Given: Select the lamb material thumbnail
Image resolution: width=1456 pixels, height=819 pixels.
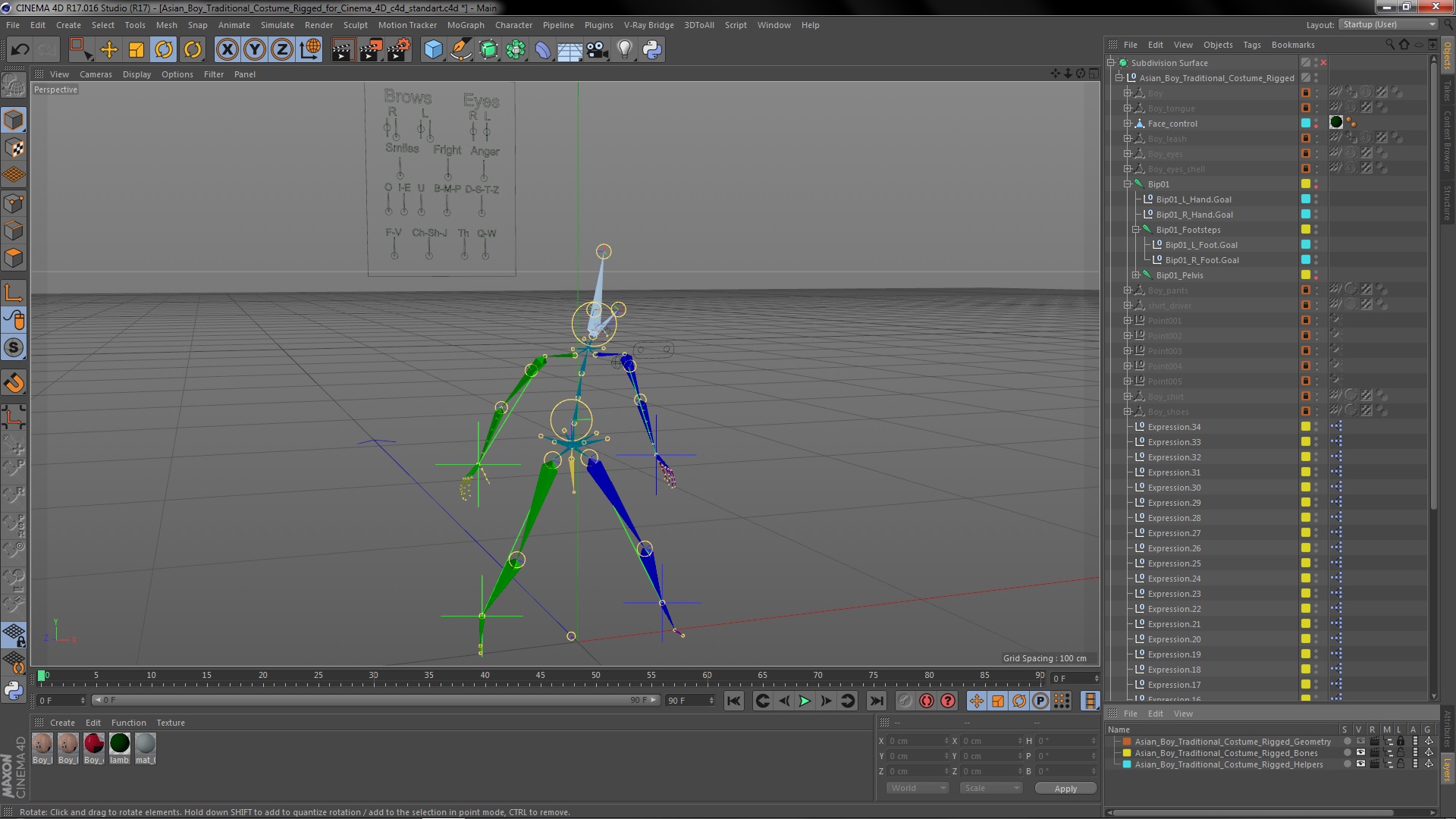Looking at the screenshot, I should [120, 744].
